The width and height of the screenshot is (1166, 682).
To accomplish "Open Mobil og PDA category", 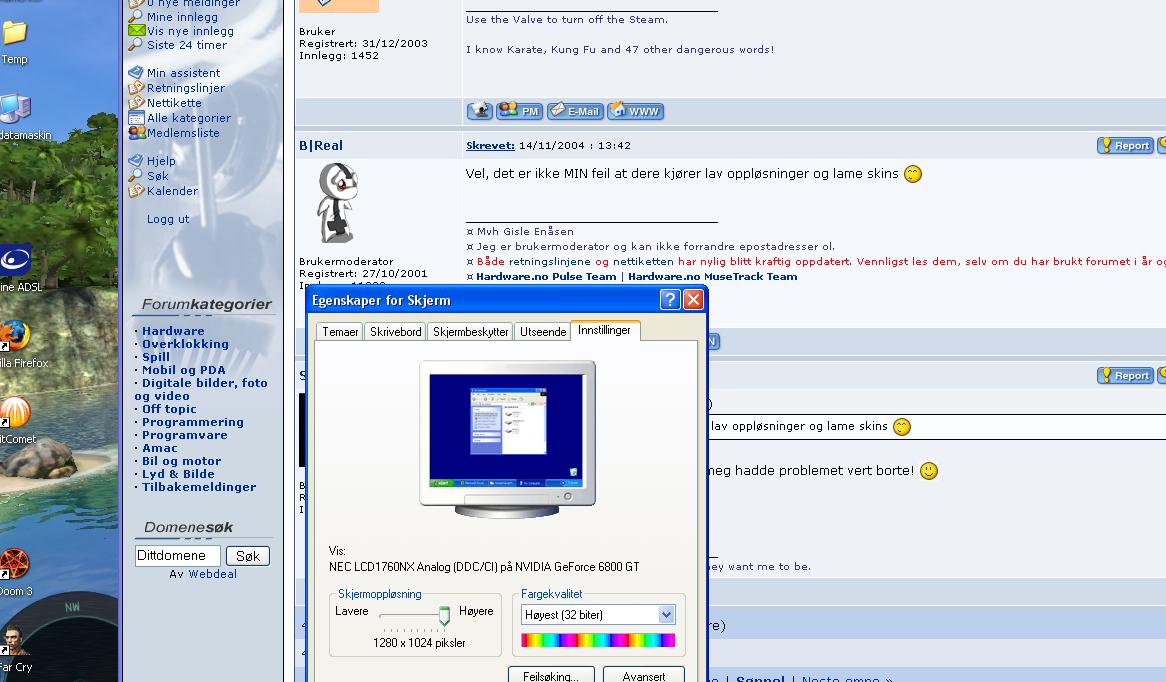I will click(183, 370).
